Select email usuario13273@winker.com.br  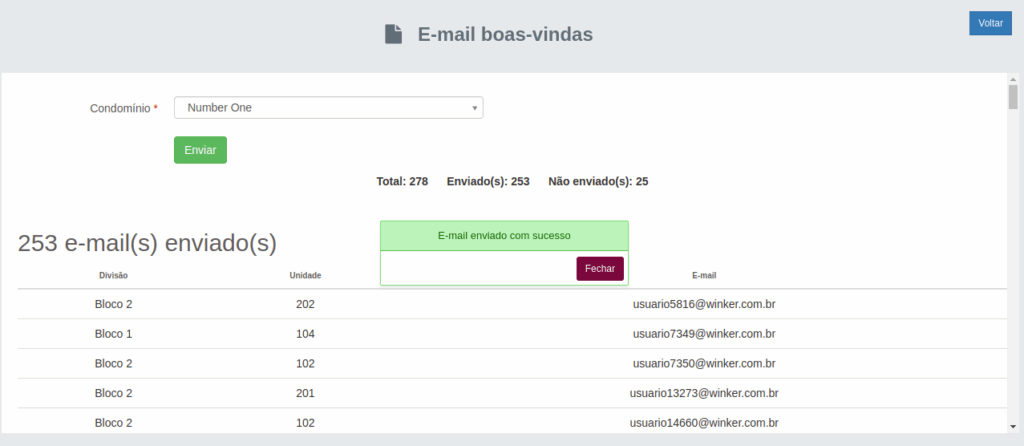point(704,393)
